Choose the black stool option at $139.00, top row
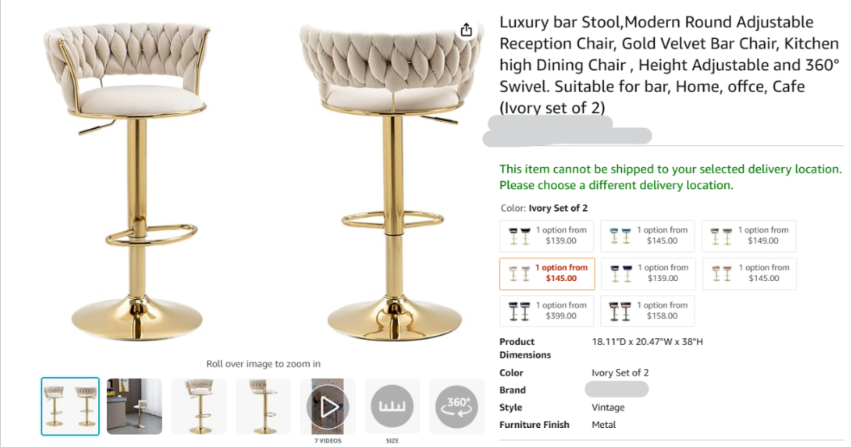 click(546, 235)
